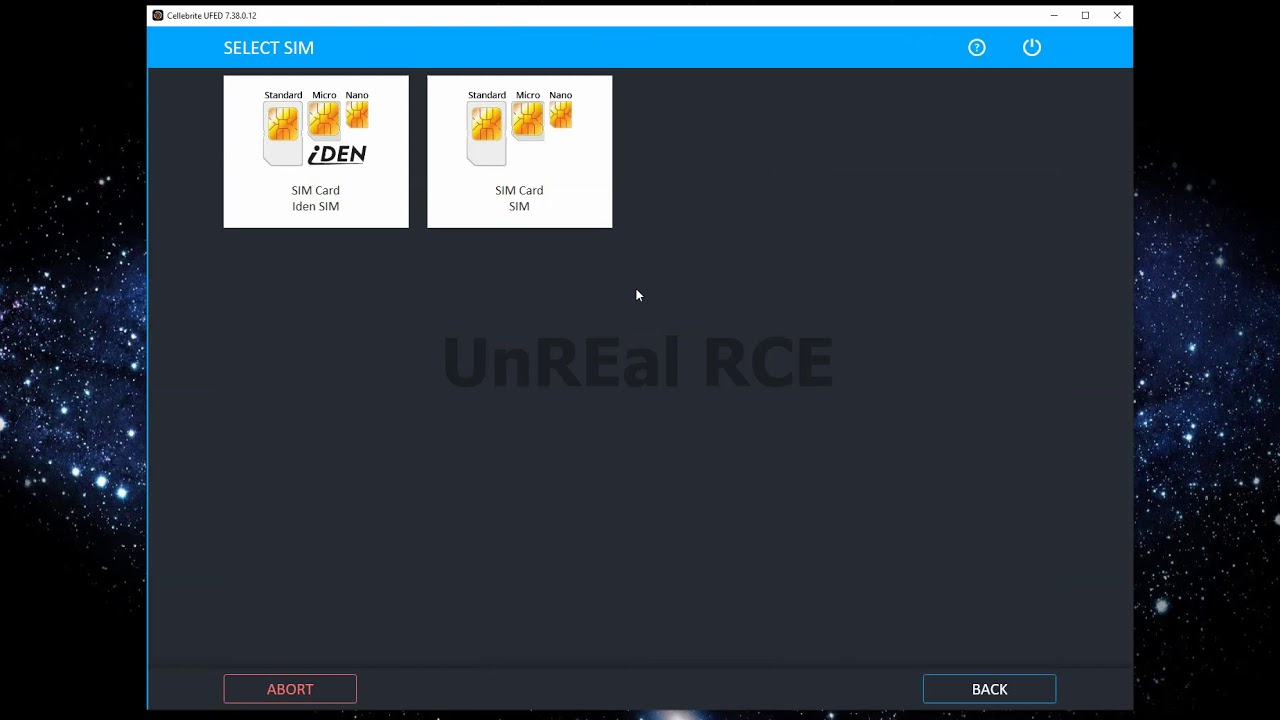Open the help question mark icon
The height and width of the screenshot is (720, 1280).
click(x=977, y=48)
